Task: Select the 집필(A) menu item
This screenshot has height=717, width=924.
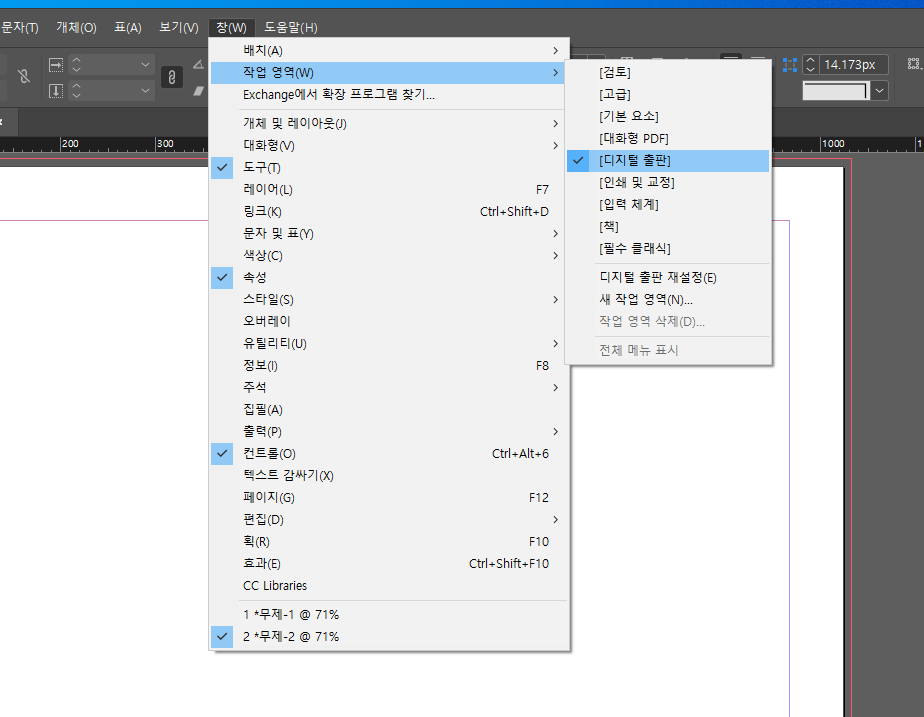Action: [387, 409]
